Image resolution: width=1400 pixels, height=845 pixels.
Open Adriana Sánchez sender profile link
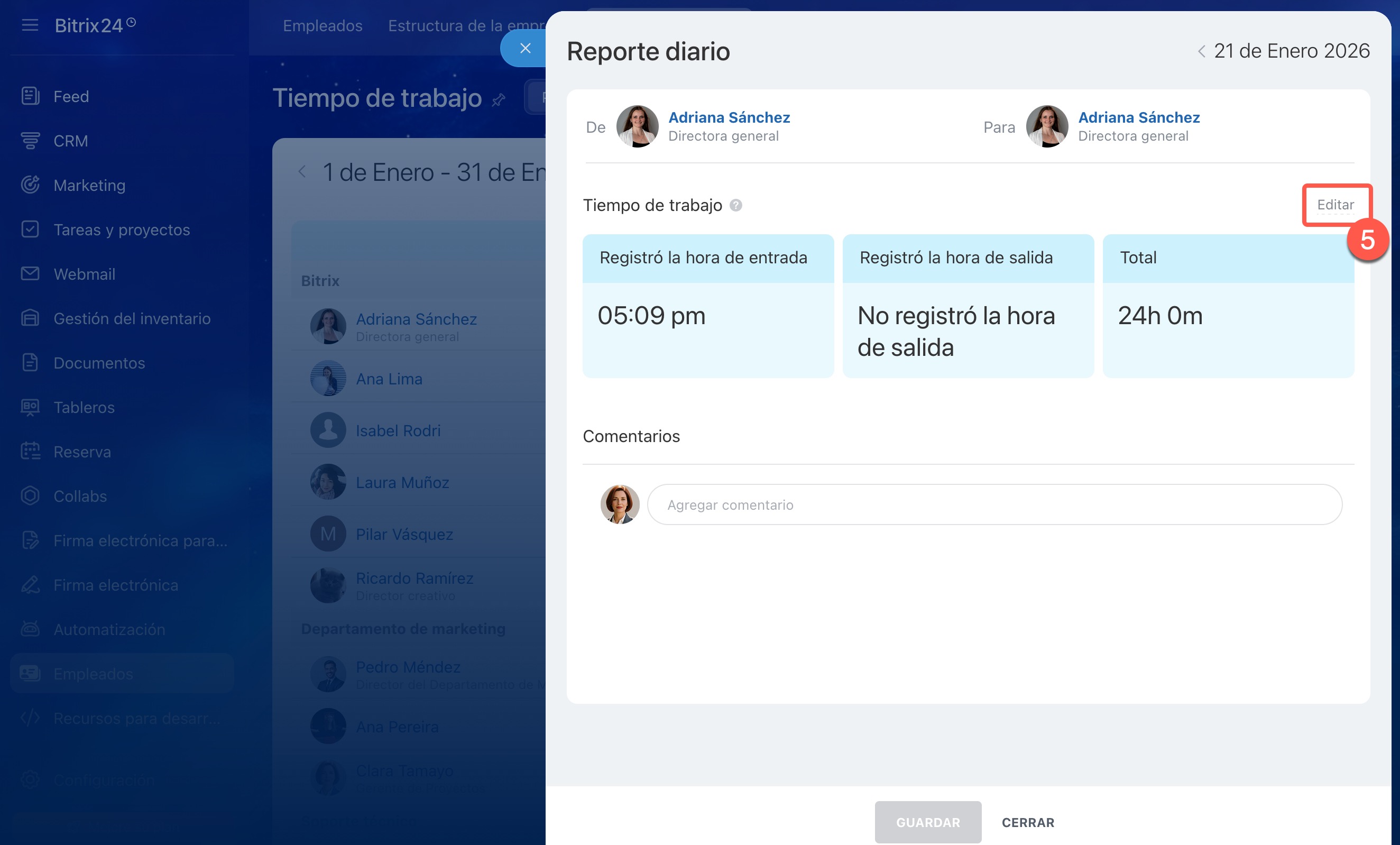point(729,117)
